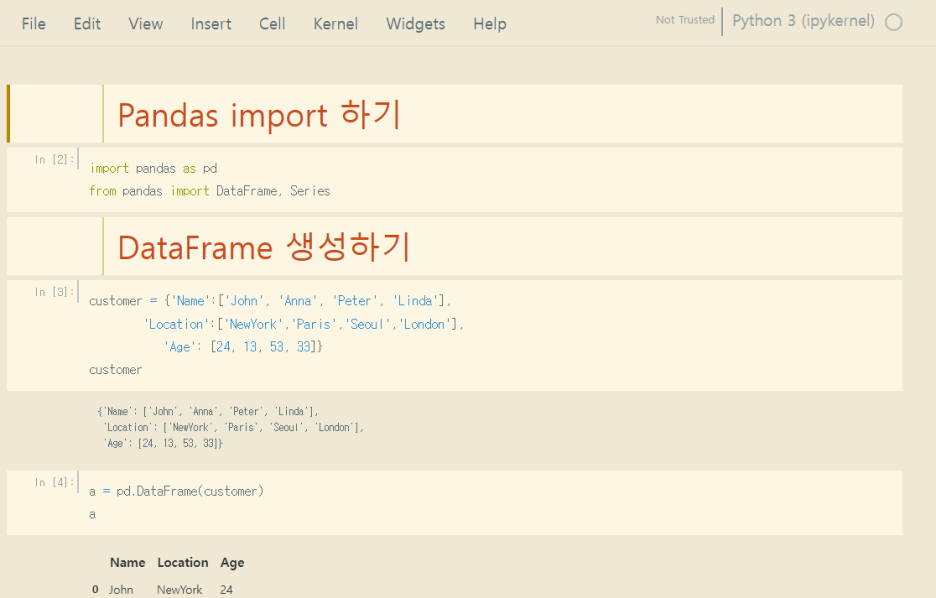Open the Help menu
This screenshot has width=936, height=598.
489,24
